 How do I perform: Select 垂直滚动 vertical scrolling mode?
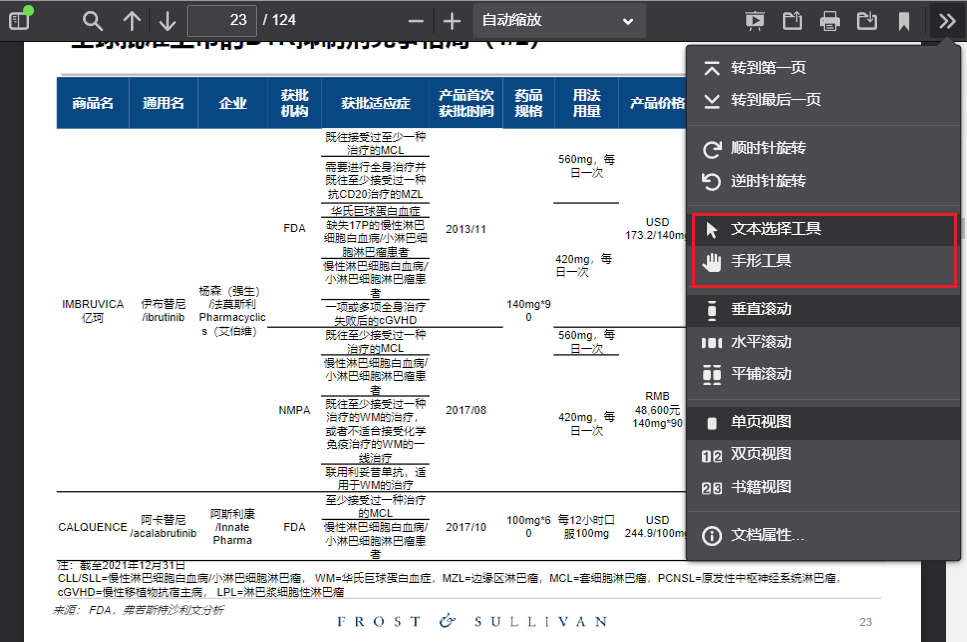click(x=823, y=309)
